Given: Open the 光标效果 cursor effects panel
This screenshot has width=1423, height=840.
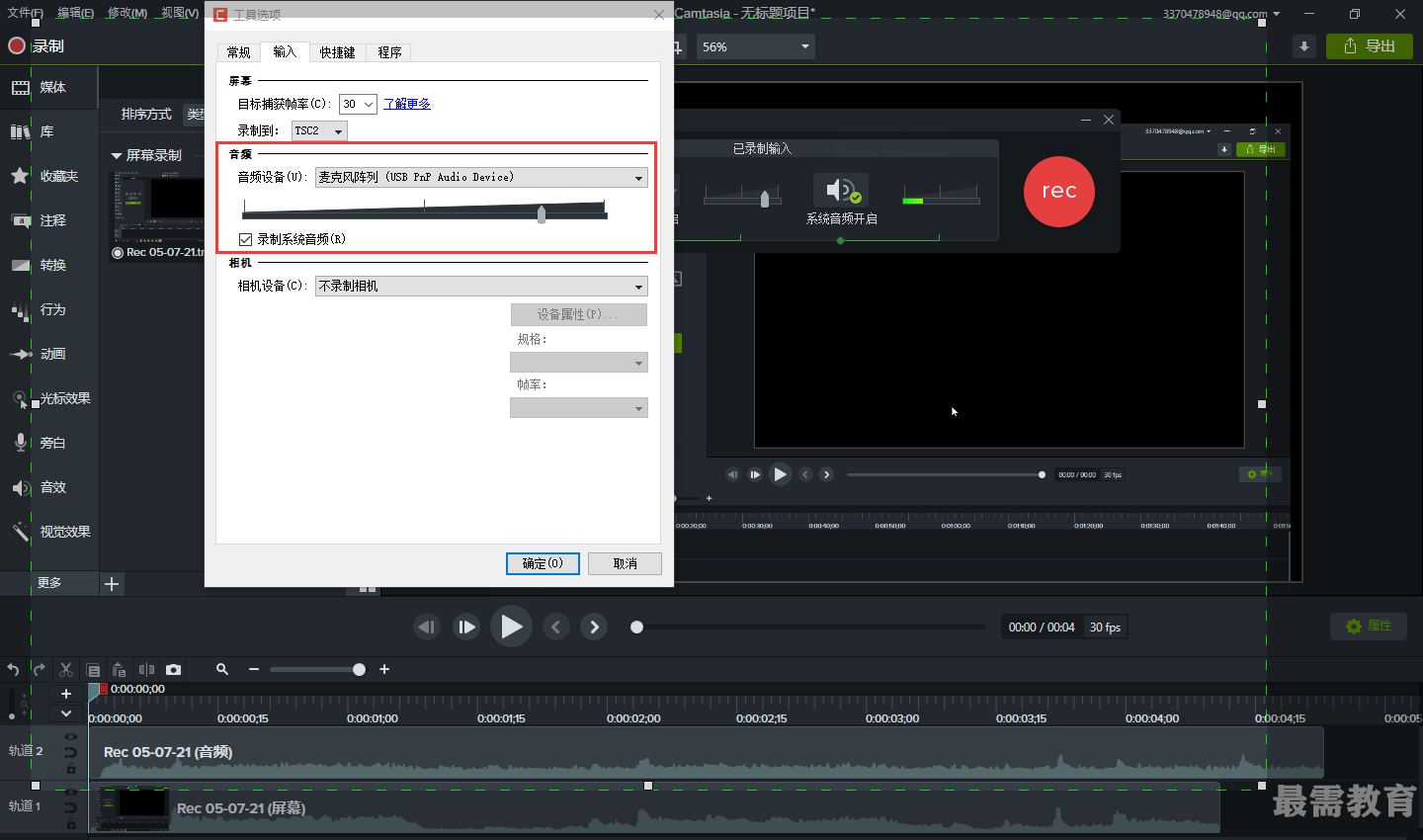Looking at the screenshot, I should 49,398.
